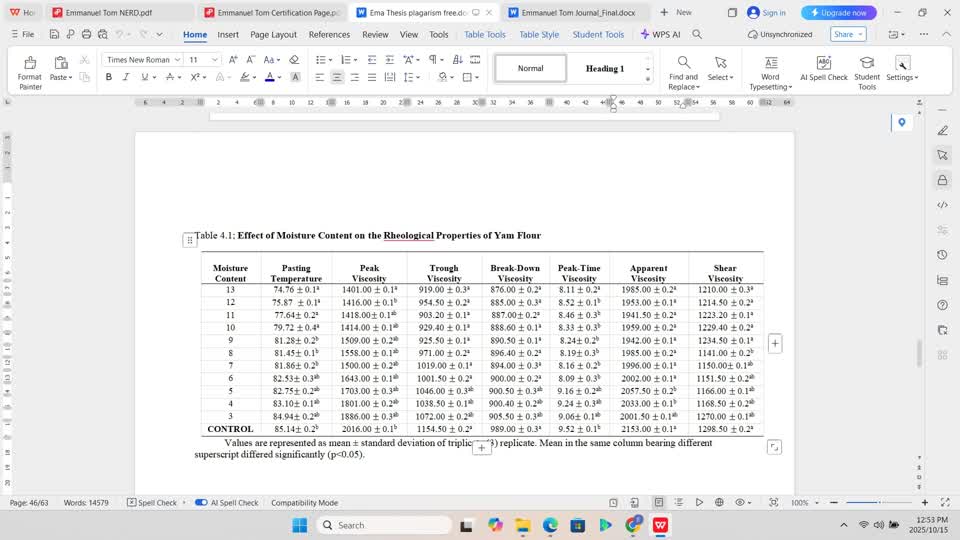The width and height of the screenshot is (960, 540).
Task: Expand the font size dropdown
Action: [x=214, y=60]
